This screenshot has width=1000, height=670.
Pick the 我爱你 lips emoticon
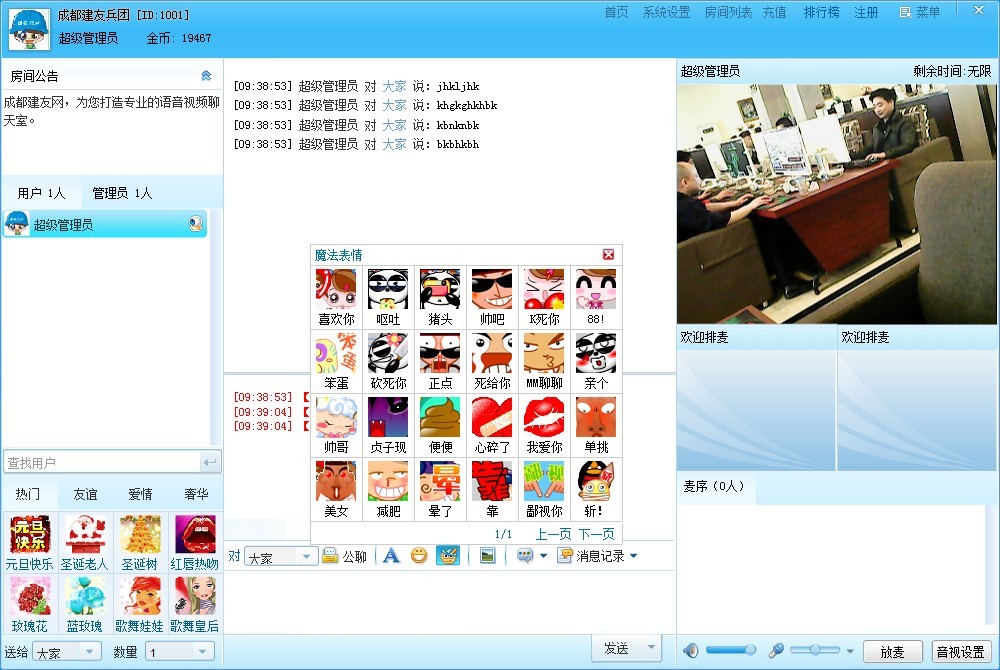click(544, 425)
